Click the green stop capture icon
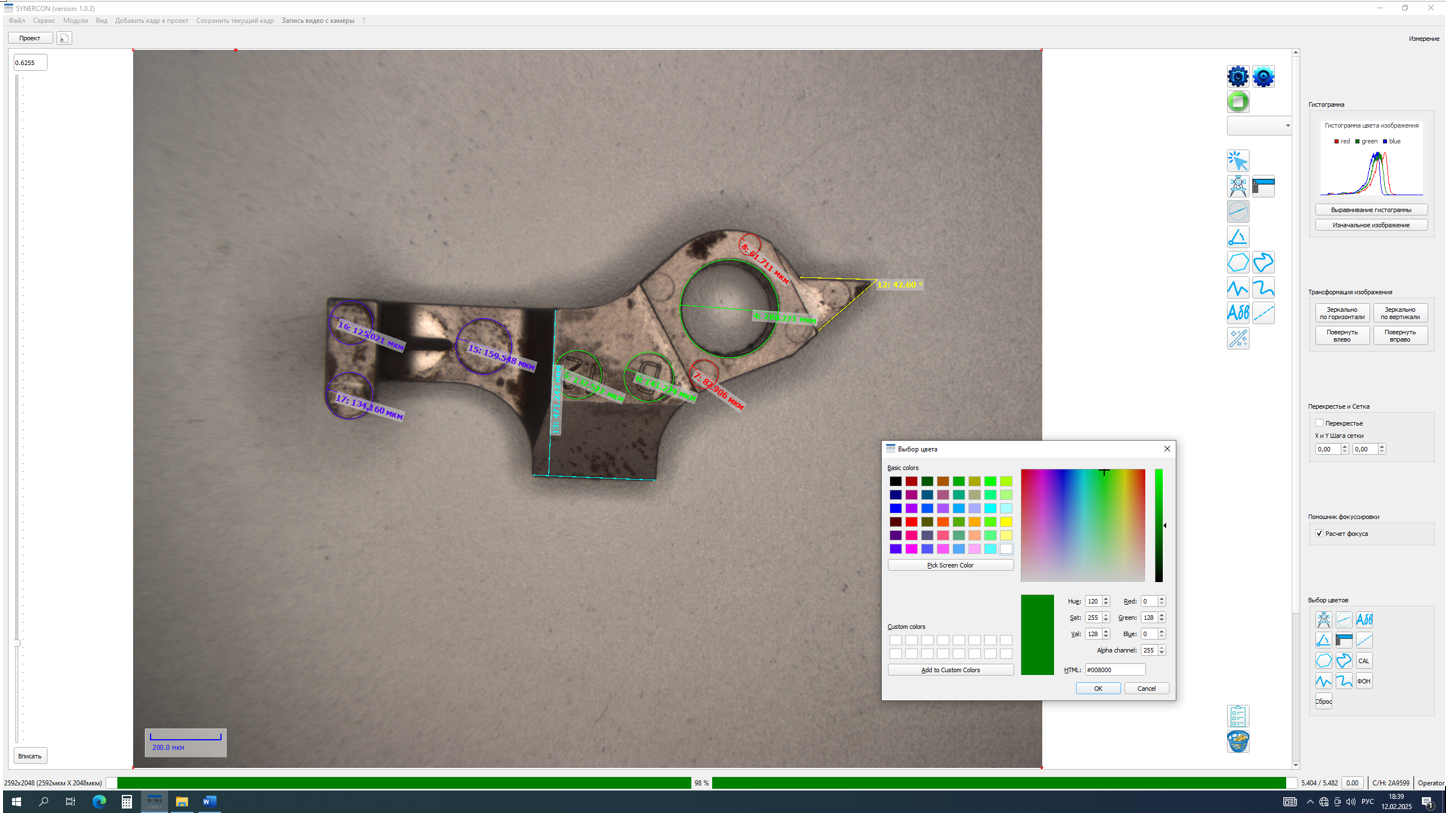The image size is (1446, 814). (x=1238, y=102)
